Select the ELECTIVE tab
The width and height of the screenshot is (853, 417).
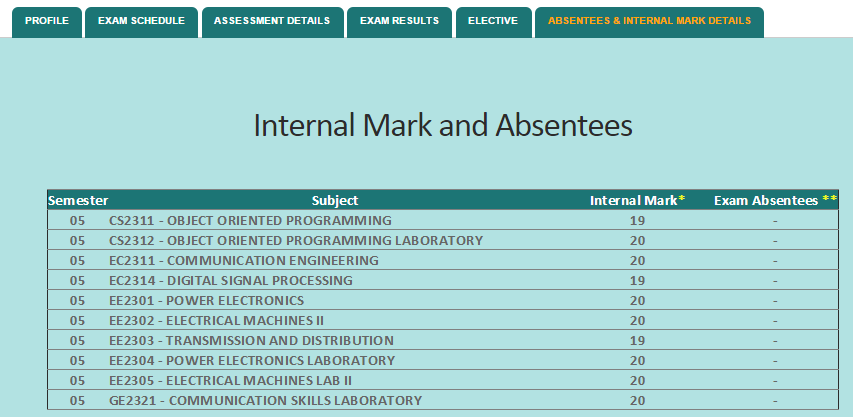[493, 22]
